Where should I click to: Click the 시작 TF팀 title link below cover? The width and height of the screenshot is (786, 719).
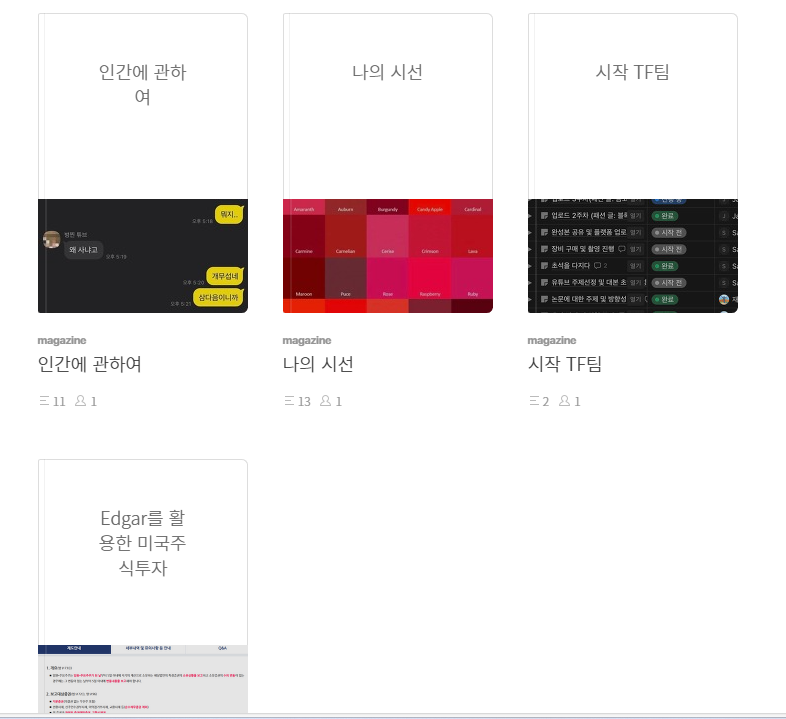pyautogui.click(x=564, y=364)
